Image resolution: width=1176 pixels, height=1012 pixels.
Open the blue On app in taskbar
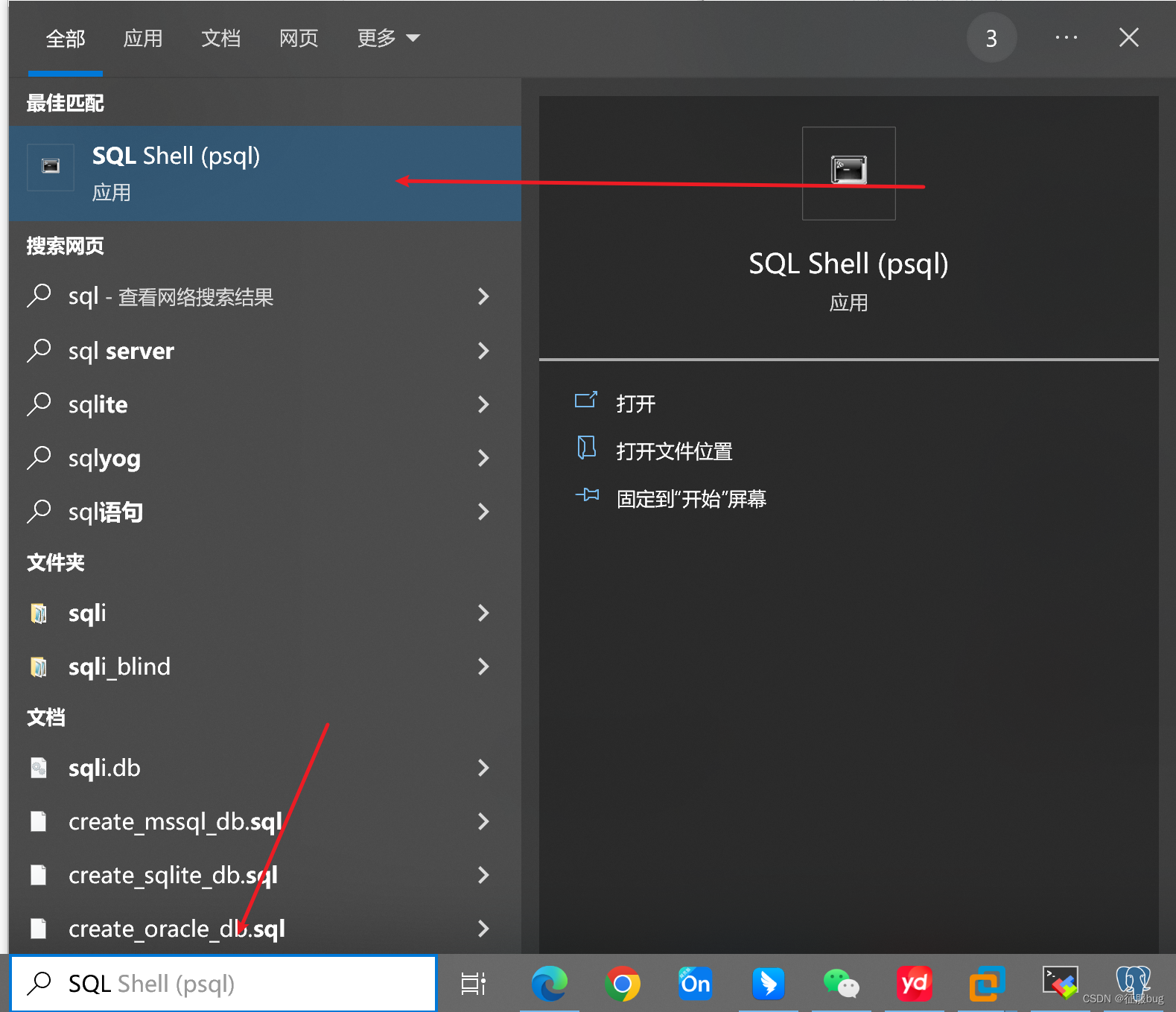click(x=696, y=984)
